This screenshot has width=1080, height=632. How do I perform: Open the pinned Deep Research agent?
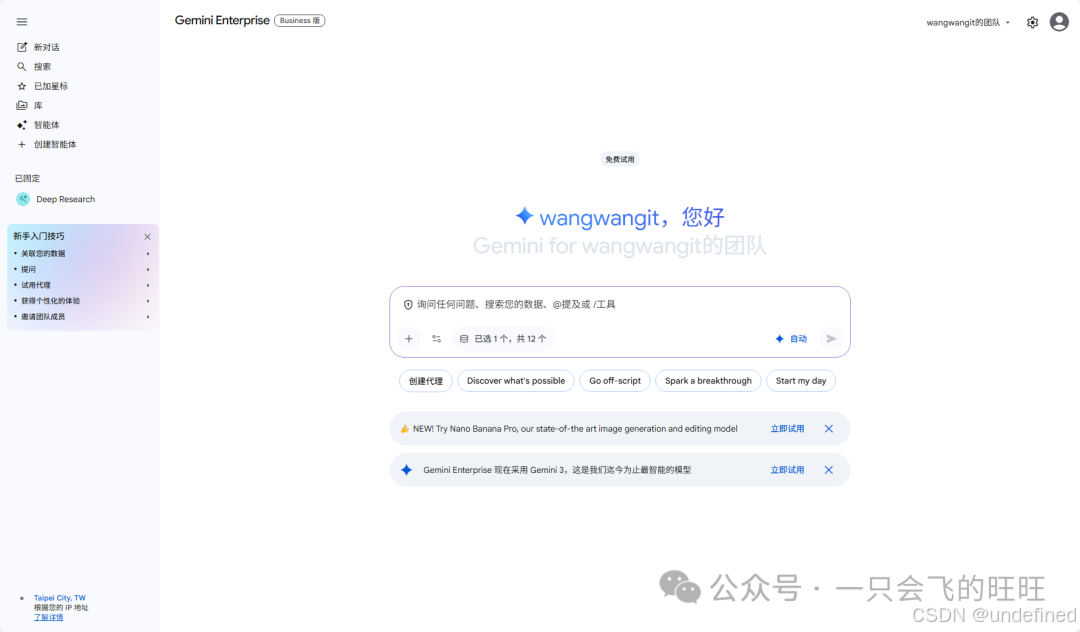tap(56, 199)
